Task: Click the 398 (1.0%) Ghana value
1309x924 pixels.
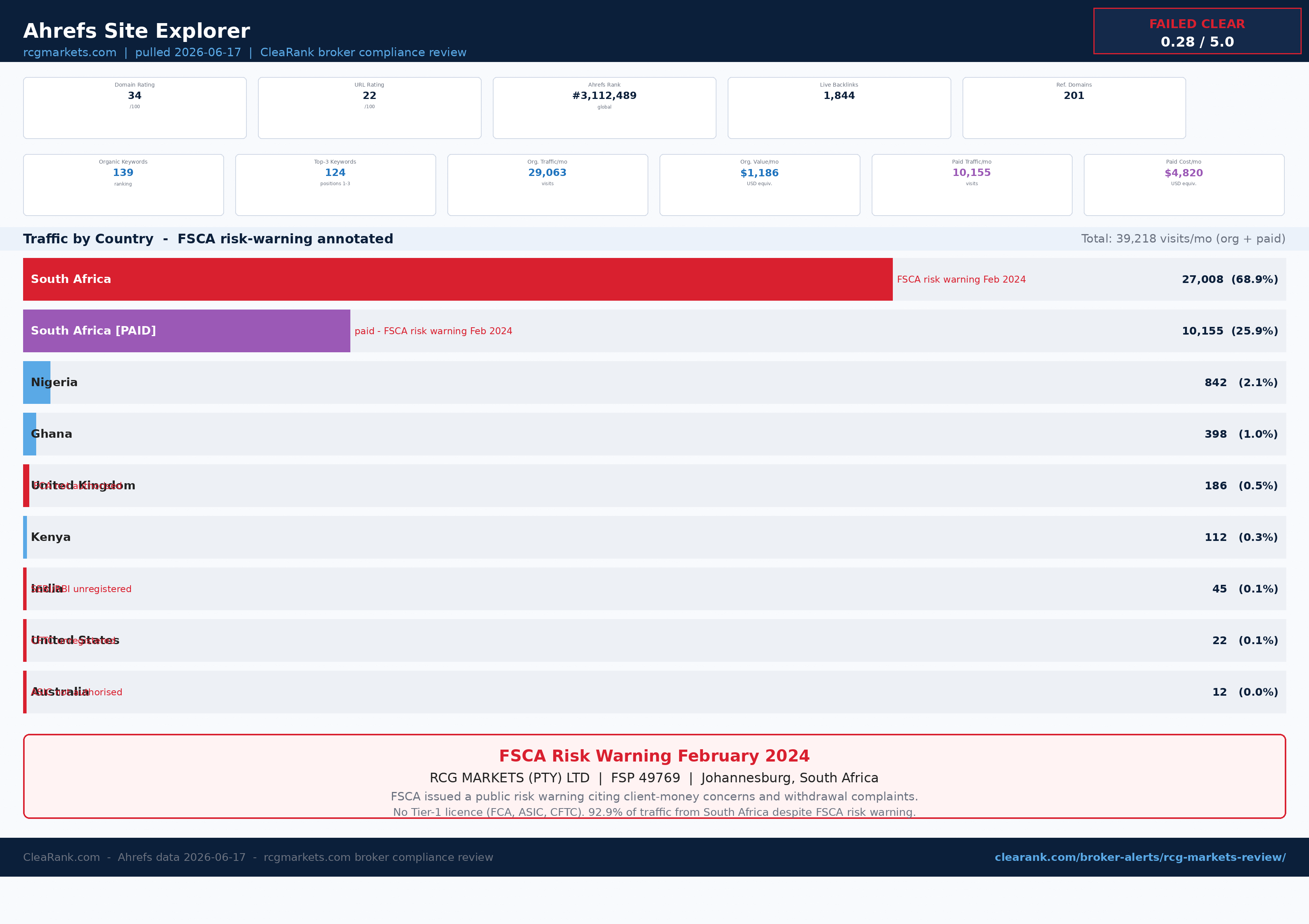Action: pyautogui.click(x=1241, y=434)
